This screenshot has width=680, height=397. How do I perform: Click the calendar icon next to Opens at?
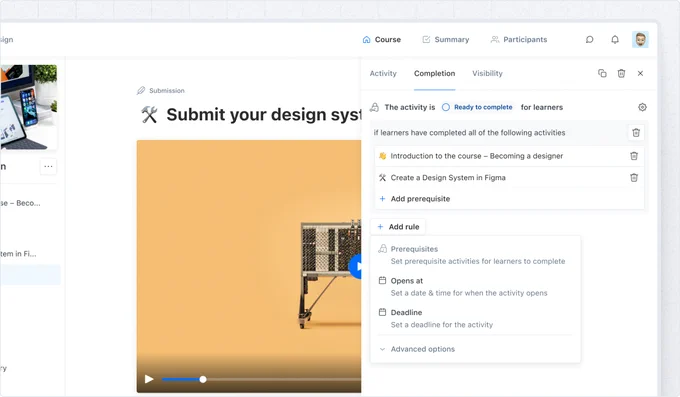pos(382,280)
